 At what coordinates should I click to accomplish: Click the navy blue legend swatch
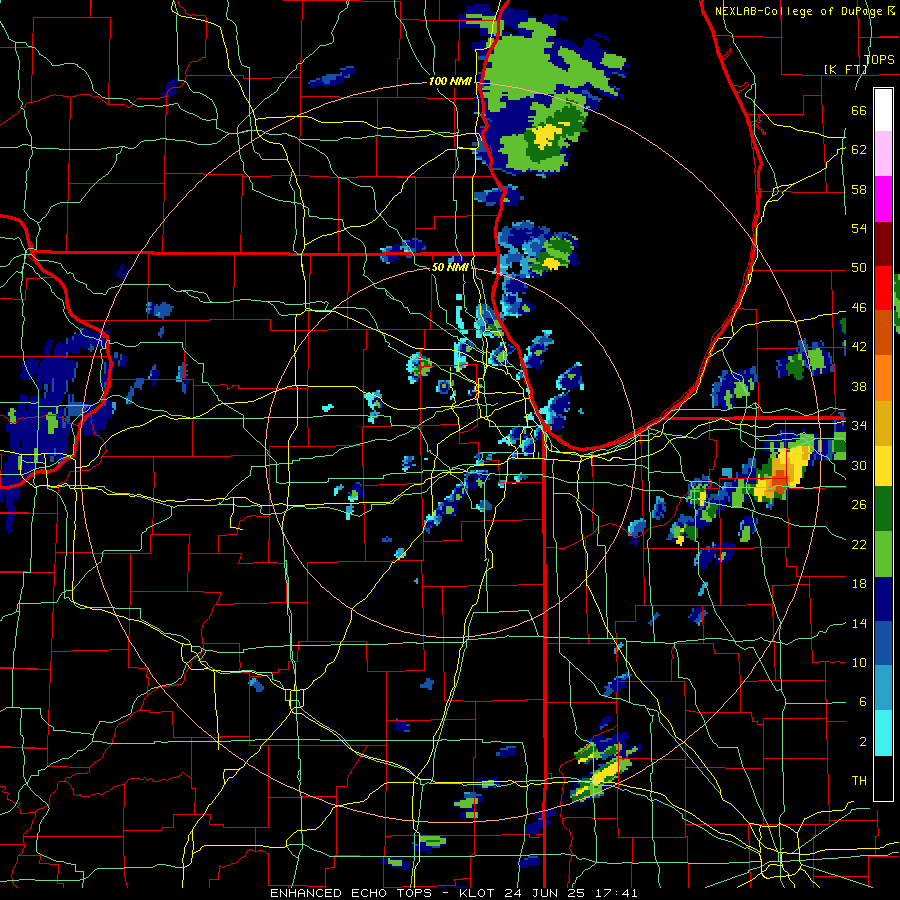pyautogui.click(x=883, y=599)
